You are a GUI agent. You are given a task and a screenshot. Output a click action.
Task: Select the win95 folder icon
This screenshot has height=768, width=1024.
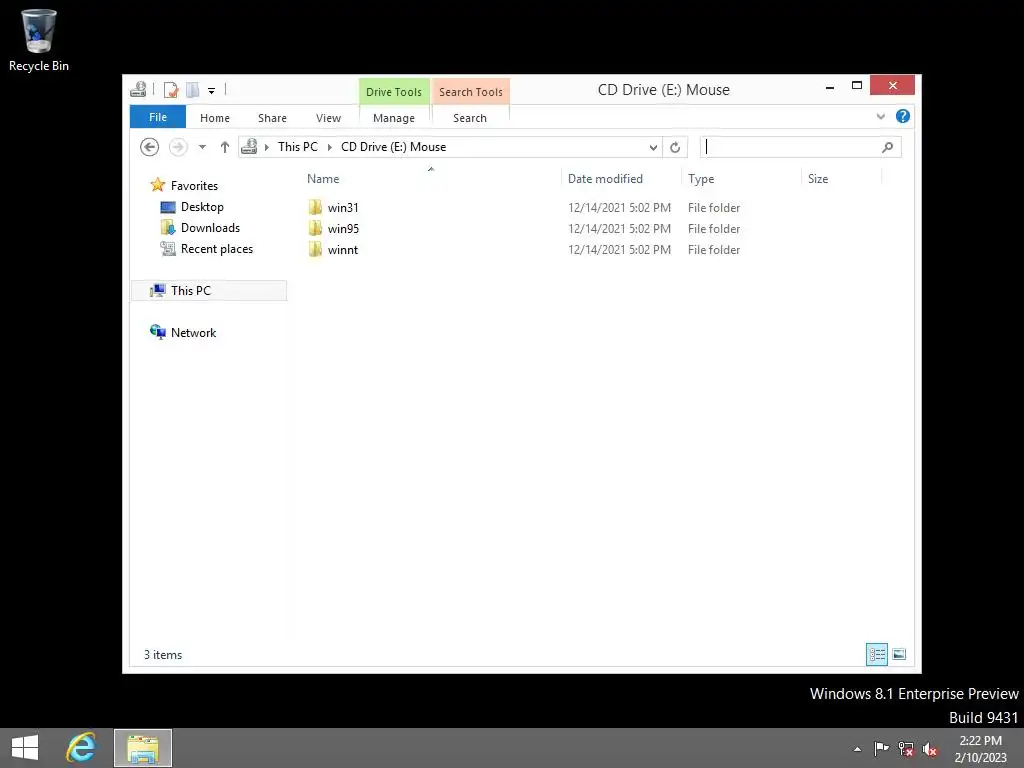click(x=315, y=229)
